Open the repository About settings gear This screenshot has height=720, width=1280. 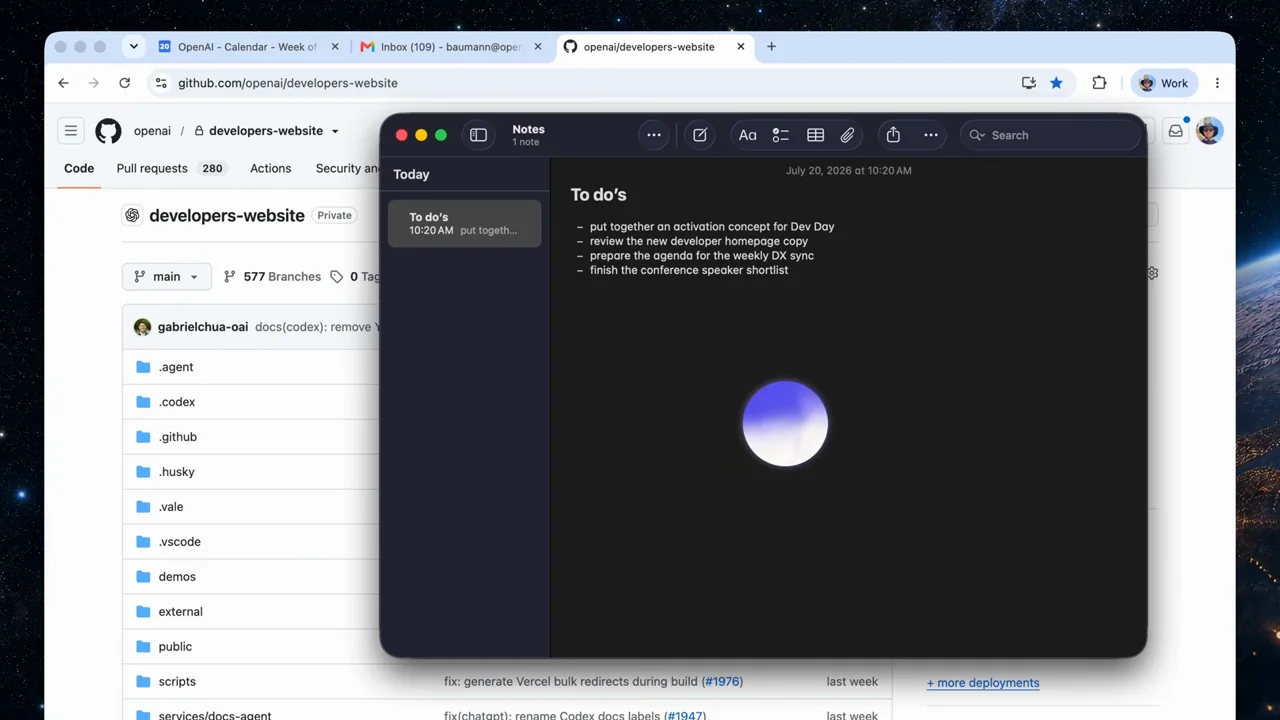pyautogui.click(x=1153, y=273)
